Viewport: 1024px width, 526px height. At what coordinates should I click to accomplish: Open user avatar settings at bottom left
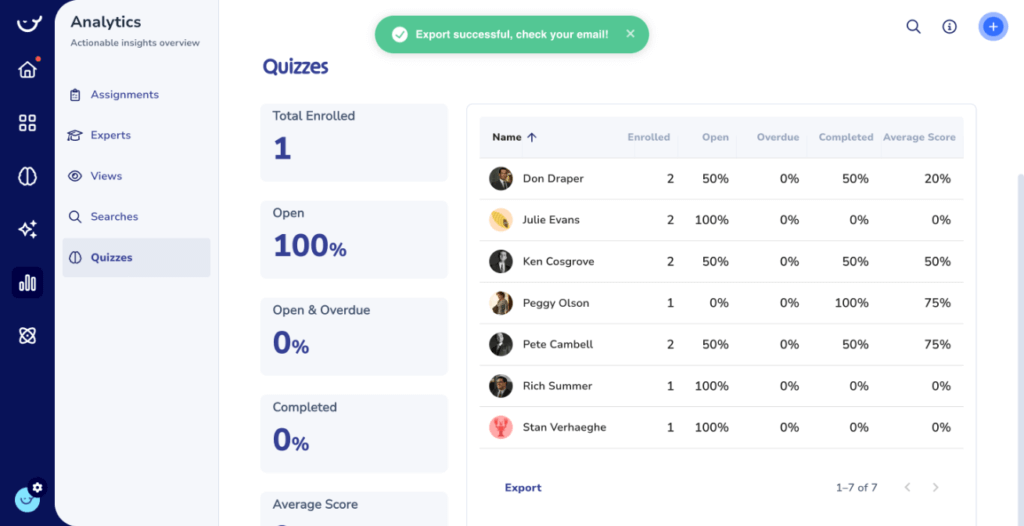[28, 497]
